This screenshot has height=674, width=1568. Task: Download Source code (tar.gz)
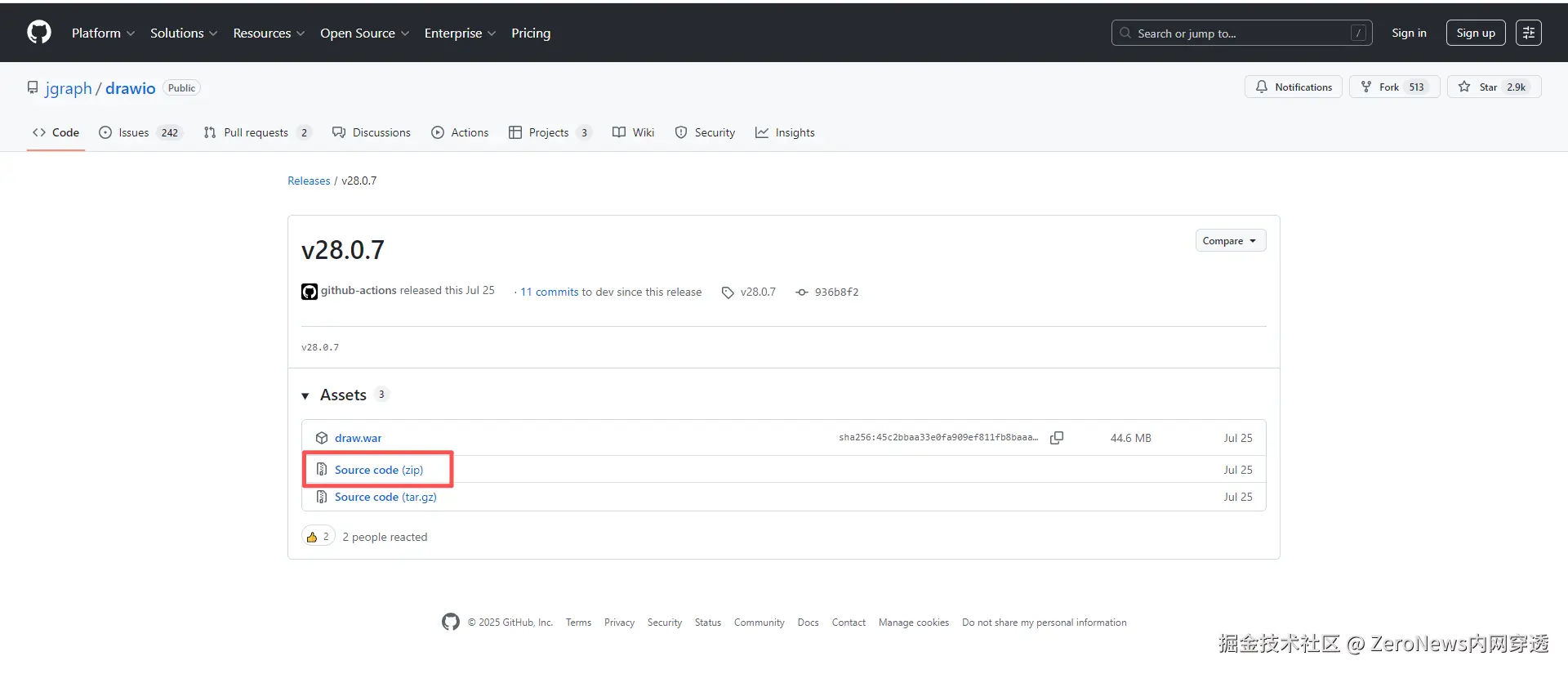385,497
